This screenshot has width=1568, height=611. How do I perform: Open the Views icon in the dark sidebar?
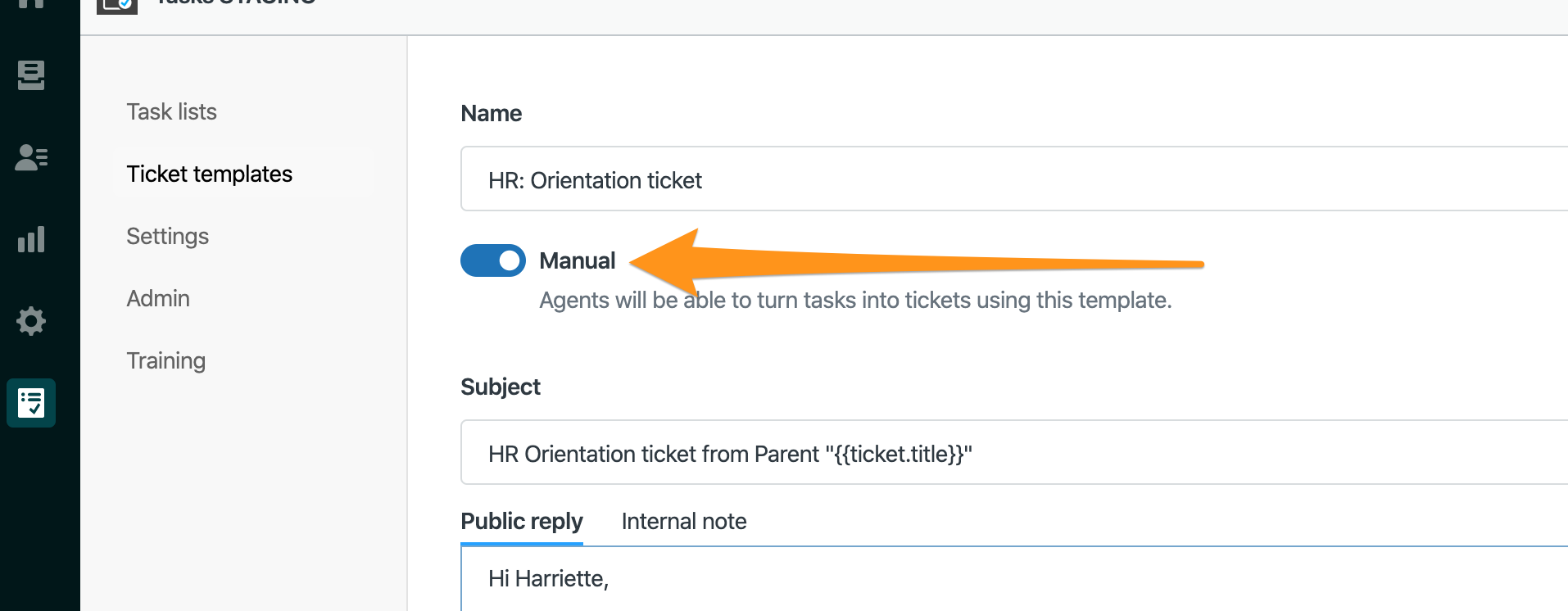(x=31, y=75)
